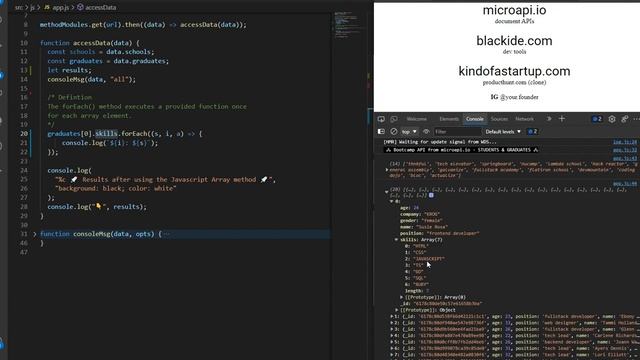Toggle live expression eye icon
The image size is (640, 360).
click(x=426, y=131)
